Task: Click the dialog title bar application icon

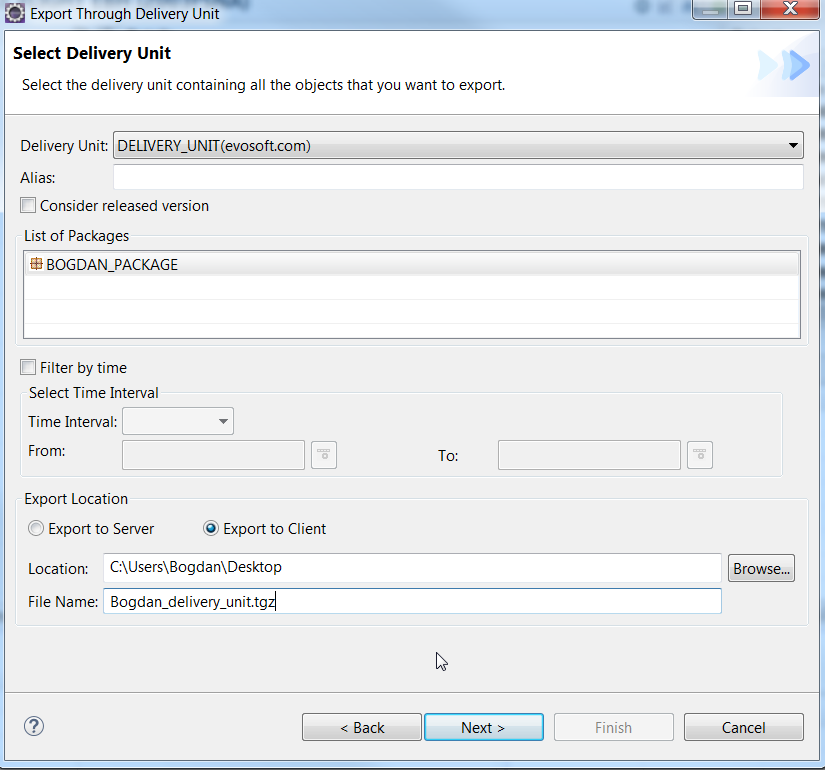Action: (15, 14)
